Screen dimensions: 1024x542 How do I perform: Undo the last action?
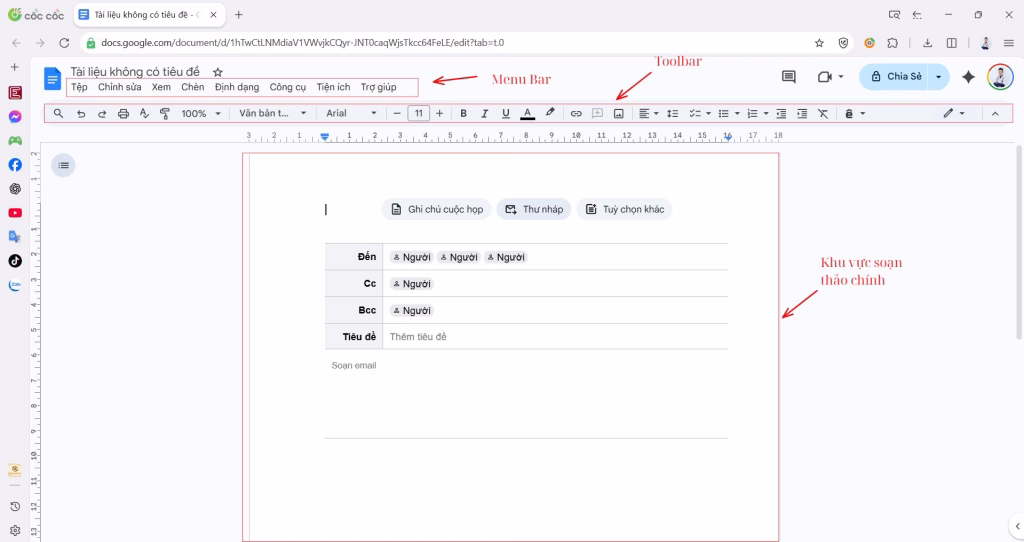tap(81, 114)
